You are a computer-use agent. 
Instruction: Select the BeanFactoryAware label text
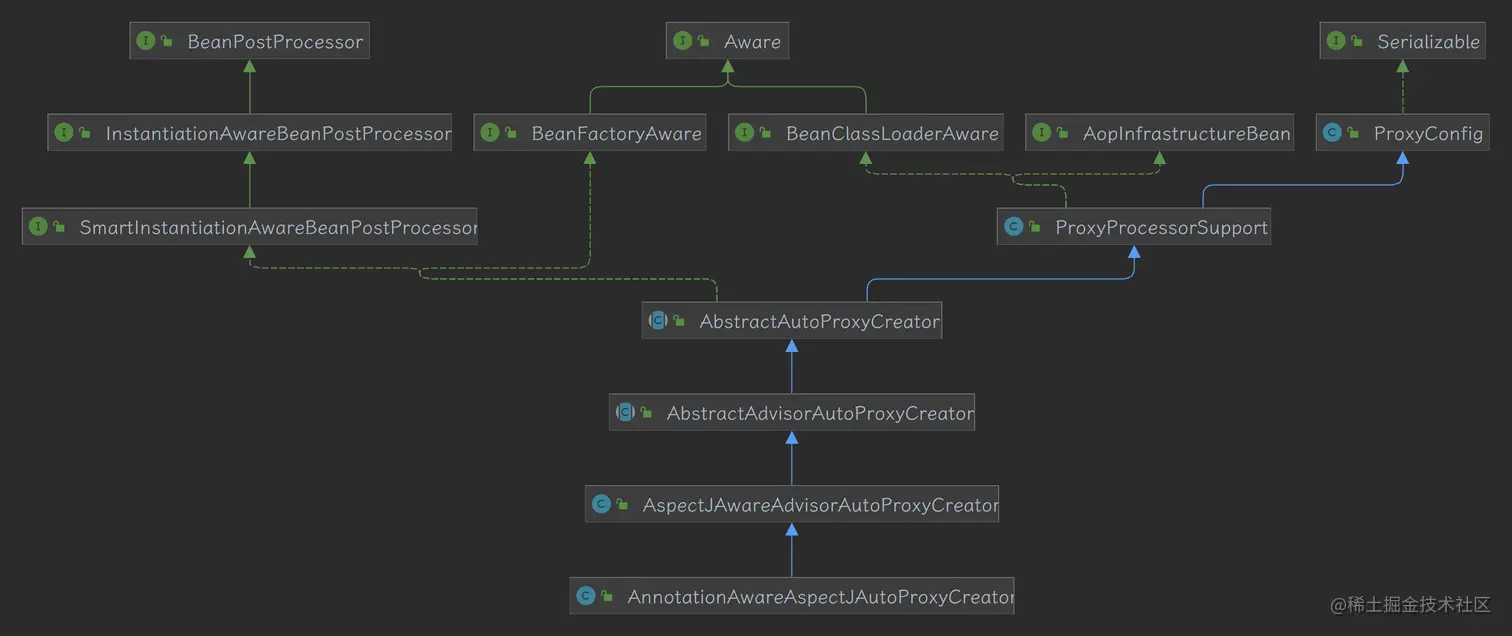point(616,134)
